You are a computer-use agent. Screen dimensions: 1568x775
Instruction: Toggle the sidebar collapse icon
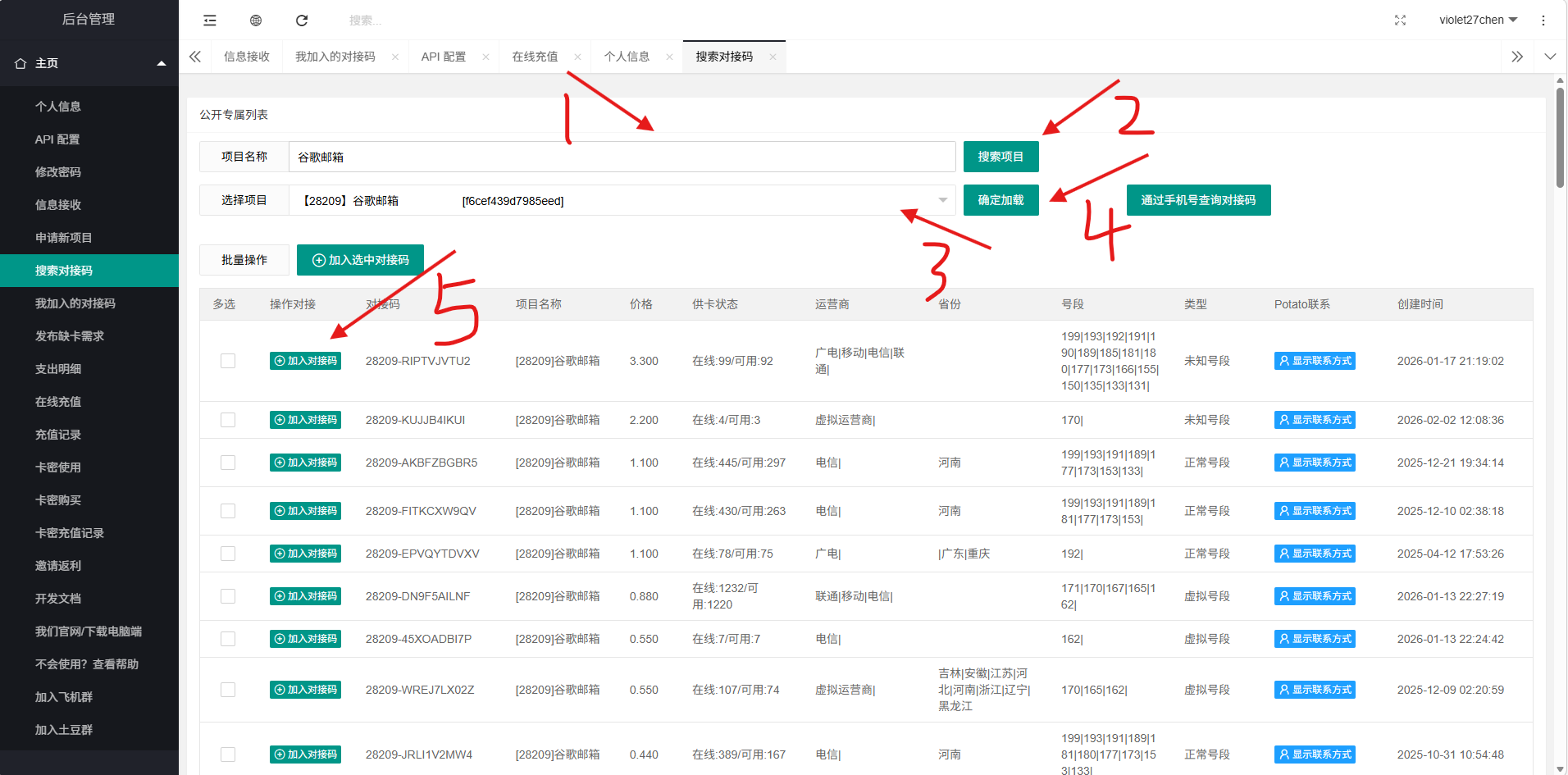[x=210, y=21]
